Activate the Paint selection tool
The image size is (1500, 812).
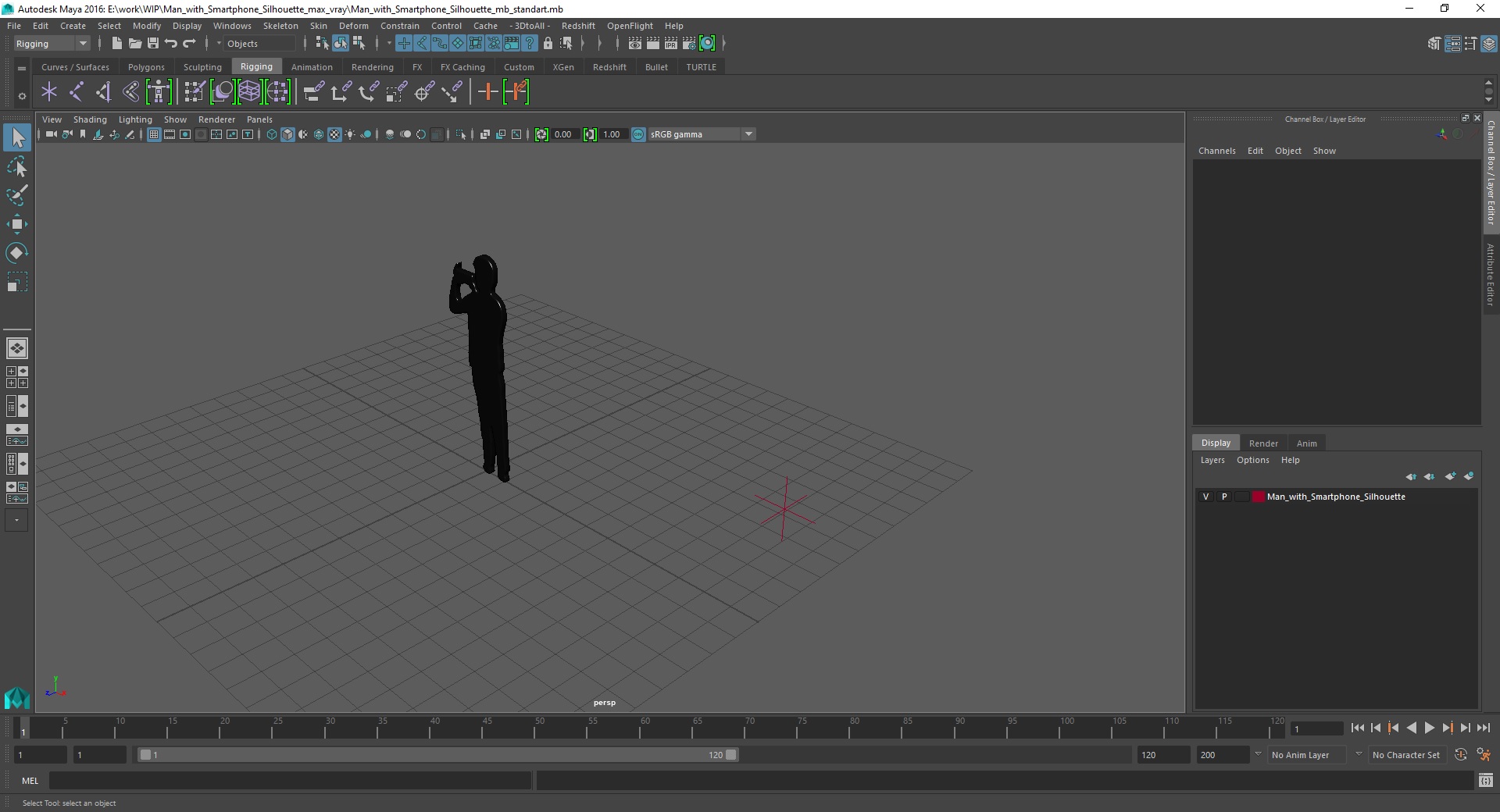(17, 195)
